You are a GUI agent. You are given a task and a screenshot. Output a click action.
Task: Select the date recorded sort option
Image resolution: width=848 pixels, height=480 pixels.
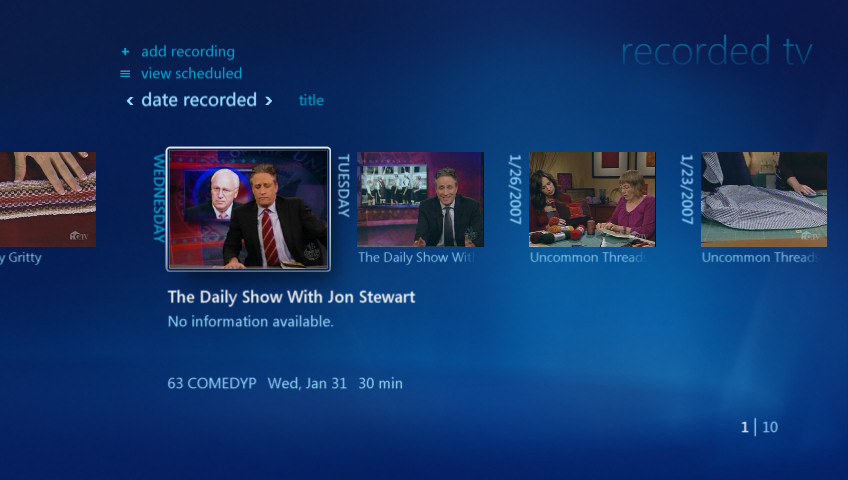click(199, 100)
